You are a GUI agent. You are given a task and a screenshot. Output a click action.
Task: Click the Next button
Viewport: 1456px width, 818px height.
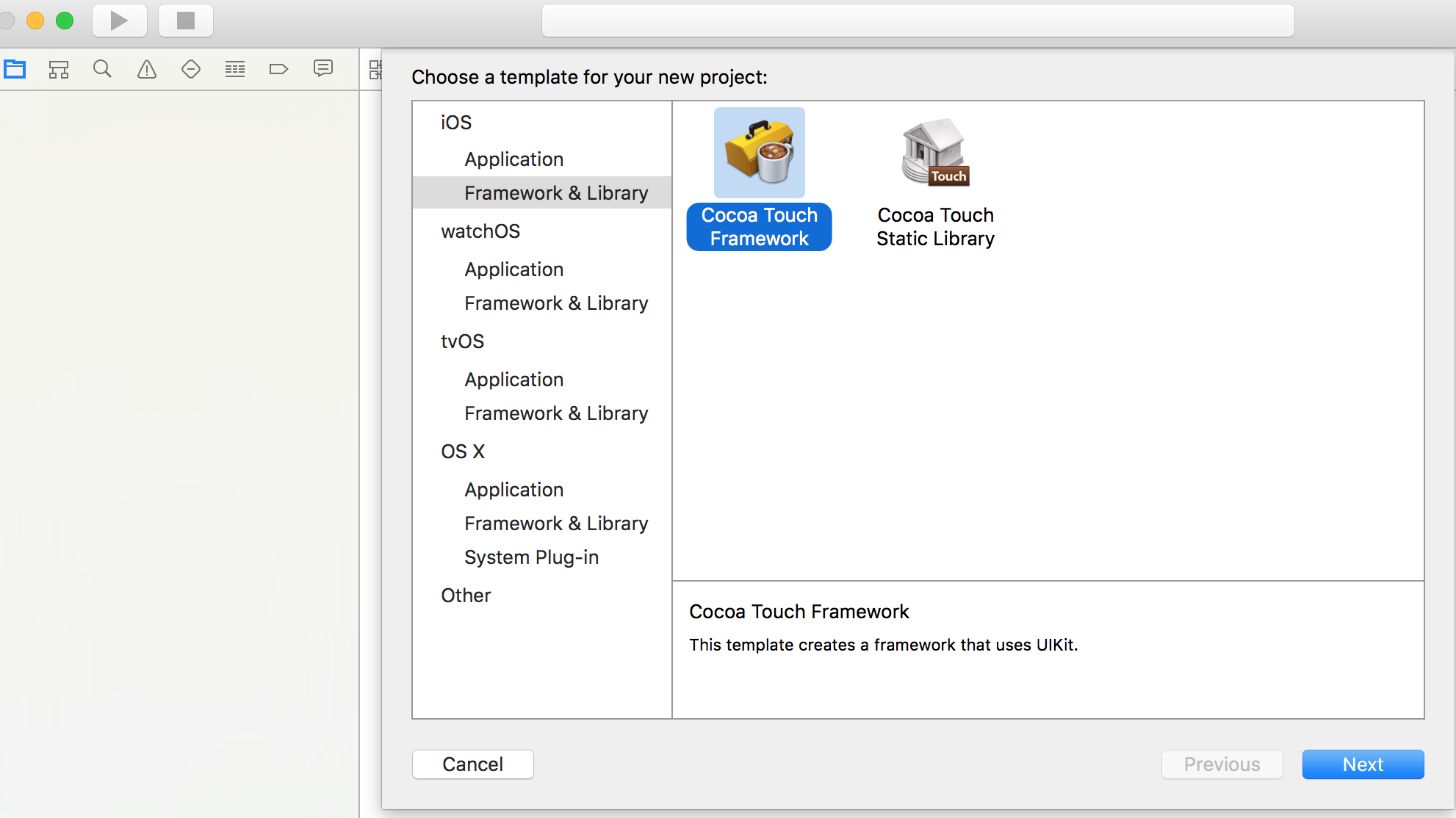[1363, 764]
